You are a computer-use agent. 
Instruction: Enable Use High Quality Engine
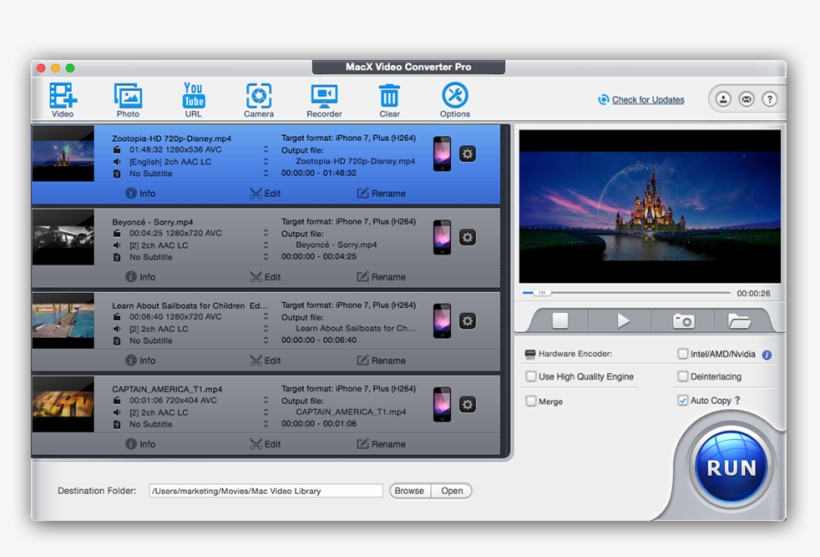click(x=531, y=377)
